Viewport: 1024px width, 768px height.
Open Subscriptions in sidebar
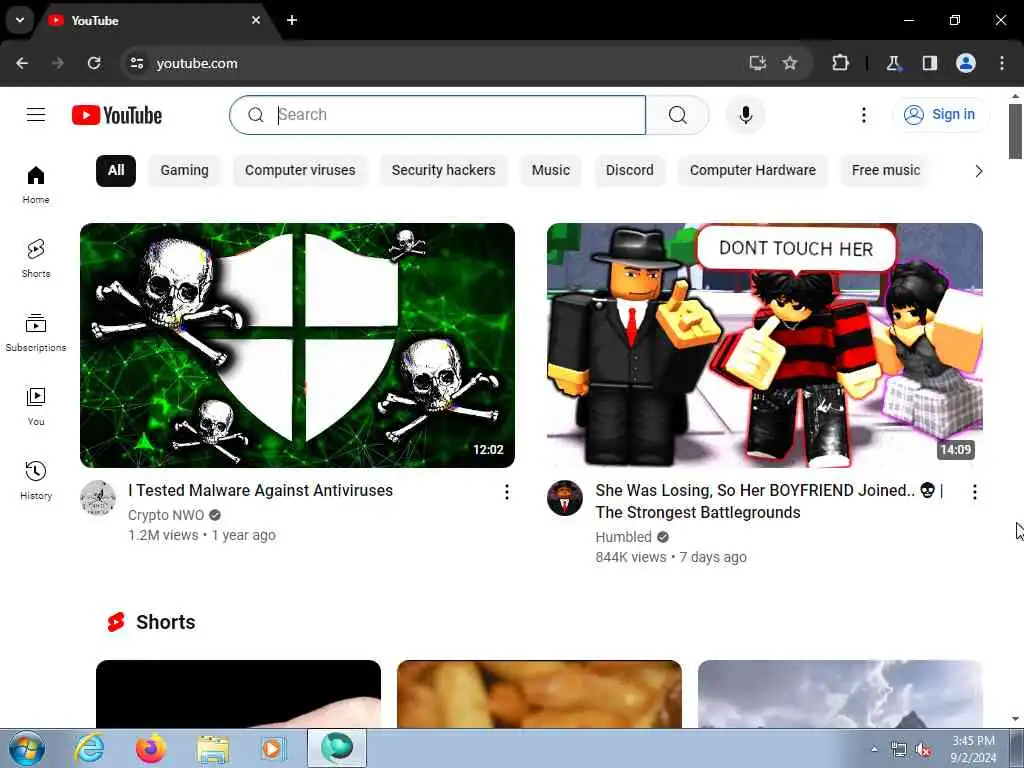click(36, 332)
